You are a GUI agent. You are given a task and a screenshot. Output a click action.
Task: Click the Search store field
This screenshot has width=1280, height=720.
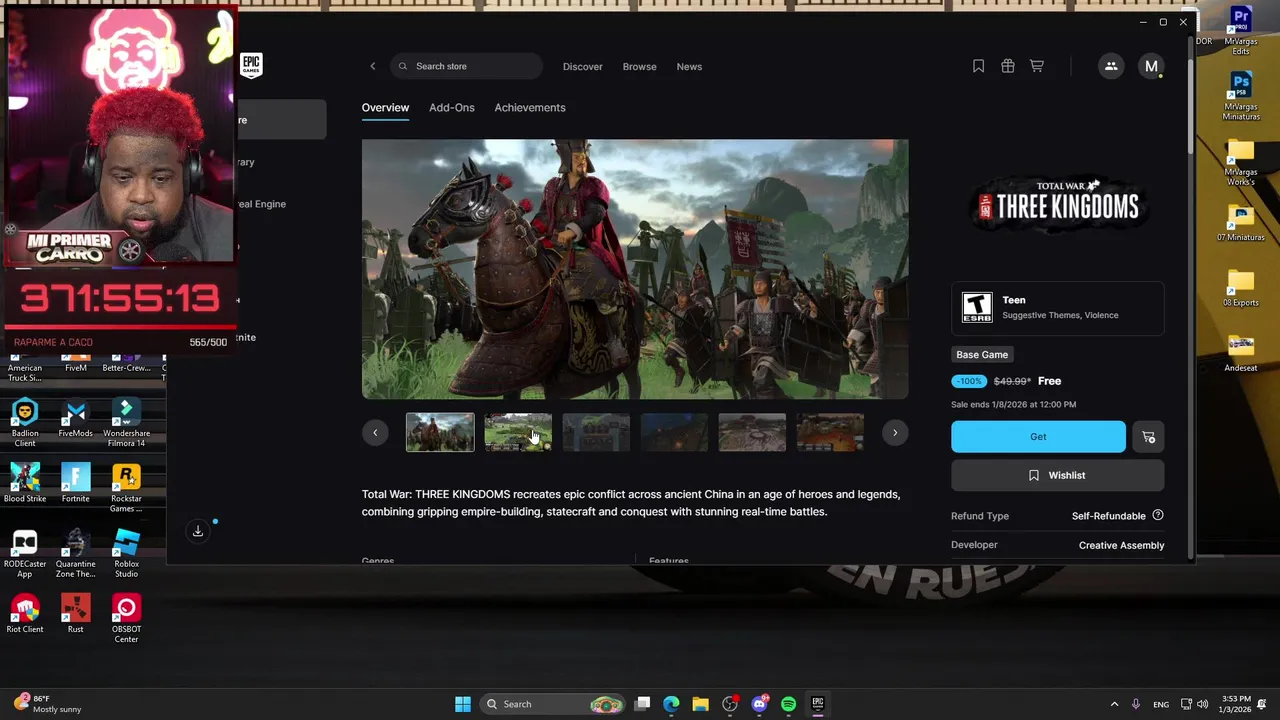[x=466, y=66]
